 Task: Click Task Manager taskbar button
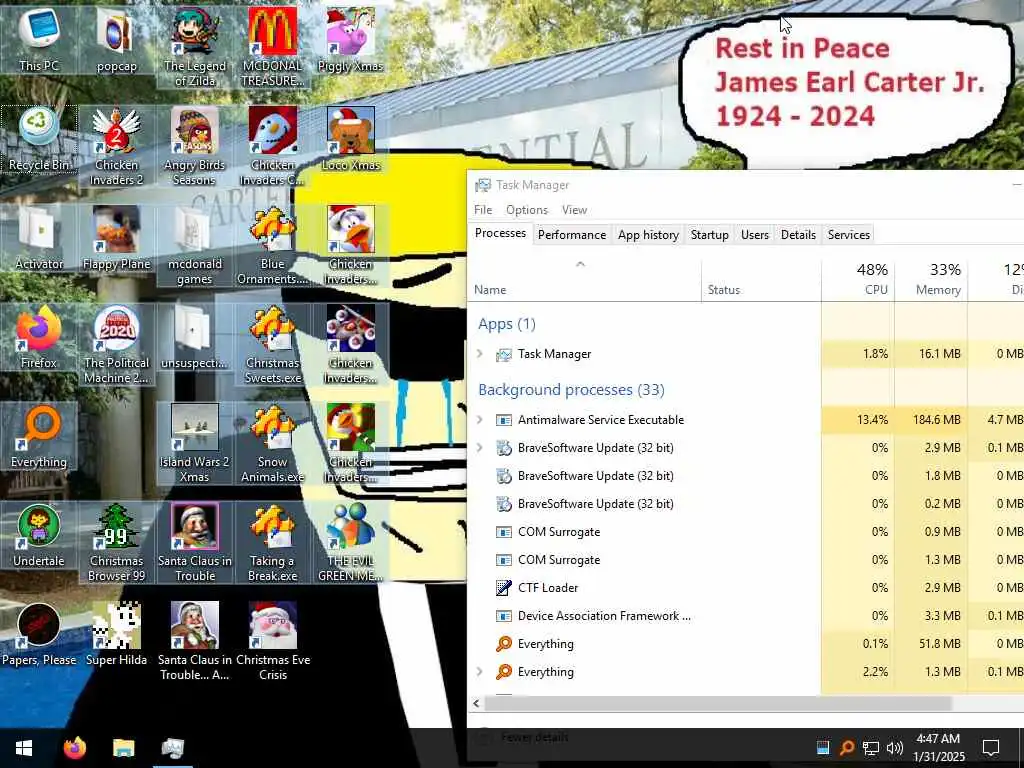click(172, 748)
